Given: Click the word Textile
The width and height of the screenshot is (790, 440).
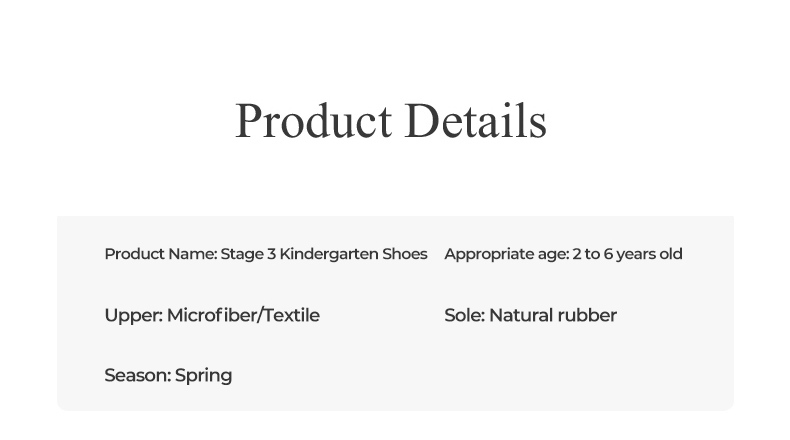Looking at the screenshot, I should coord(291,315).
